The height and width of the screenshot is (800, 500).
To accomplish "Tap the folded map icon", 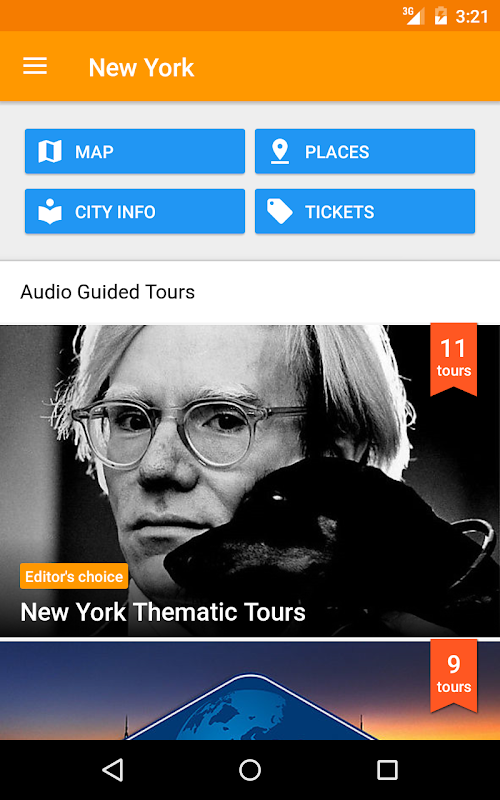I will 50,152.
